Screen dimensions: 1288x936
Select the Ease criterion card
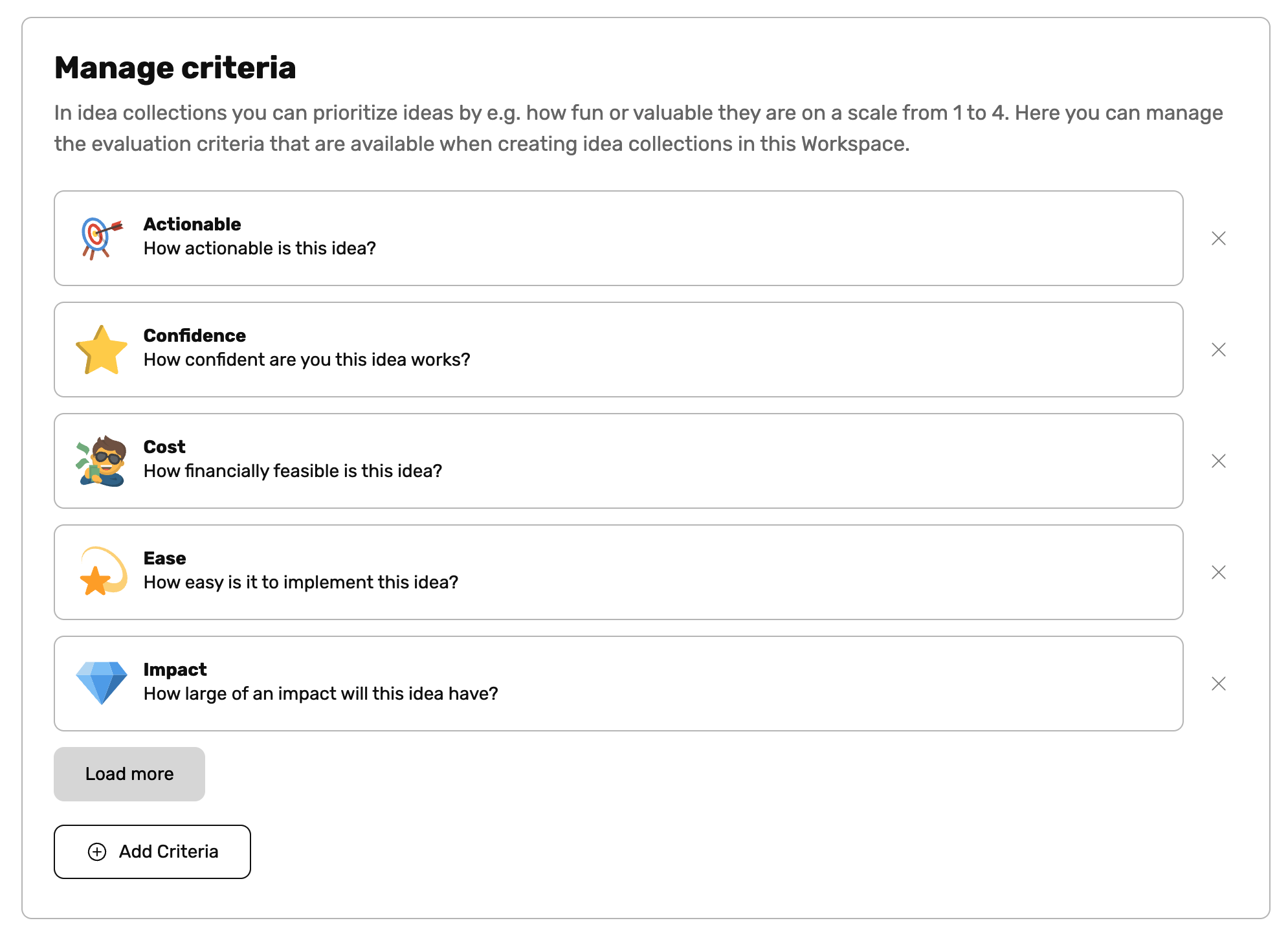tap(583, 572)
